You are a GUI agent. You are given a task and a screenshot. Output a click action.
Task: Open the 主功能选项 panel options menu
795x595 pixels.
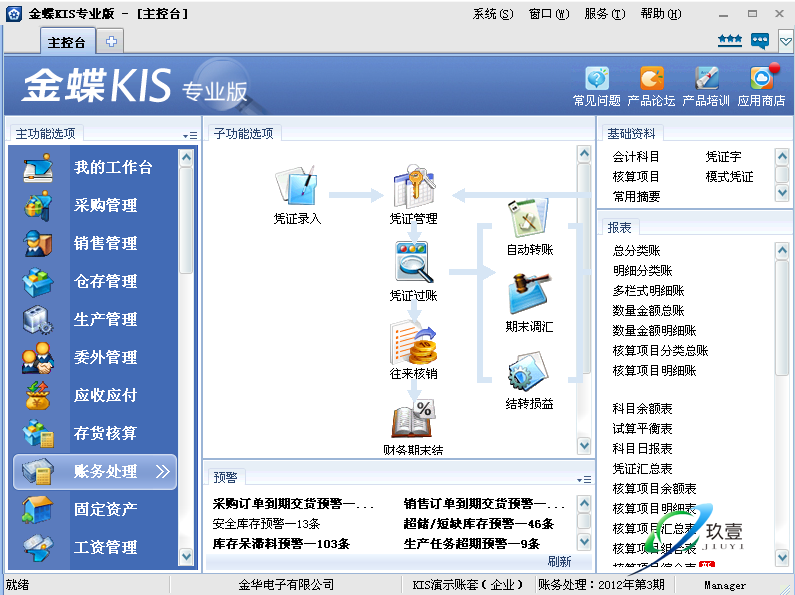(190, 136)
